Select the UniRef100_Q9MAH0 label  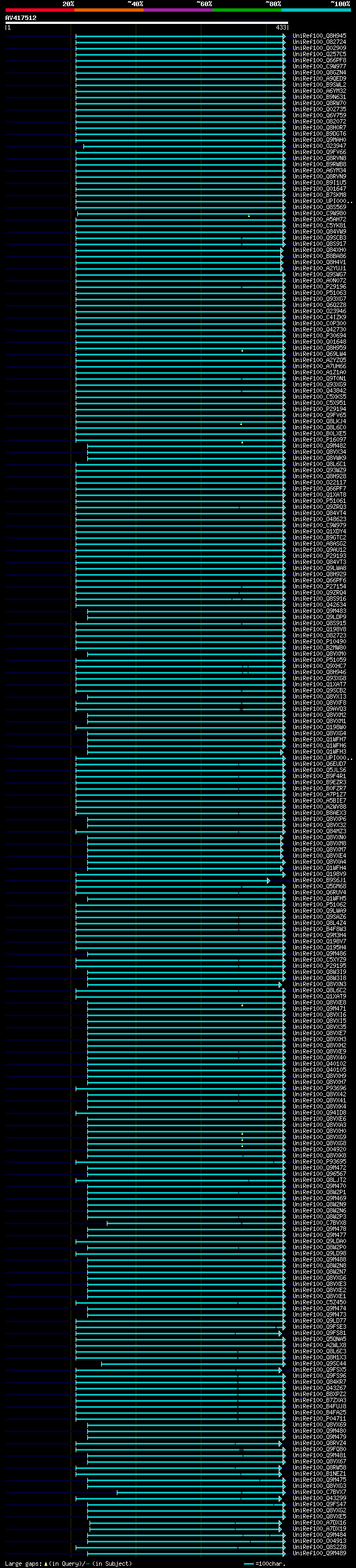tap(319, 140)
